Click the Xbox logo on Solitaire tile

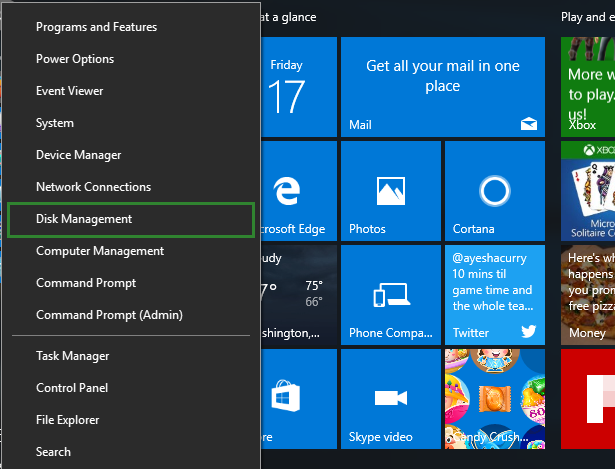589,150
